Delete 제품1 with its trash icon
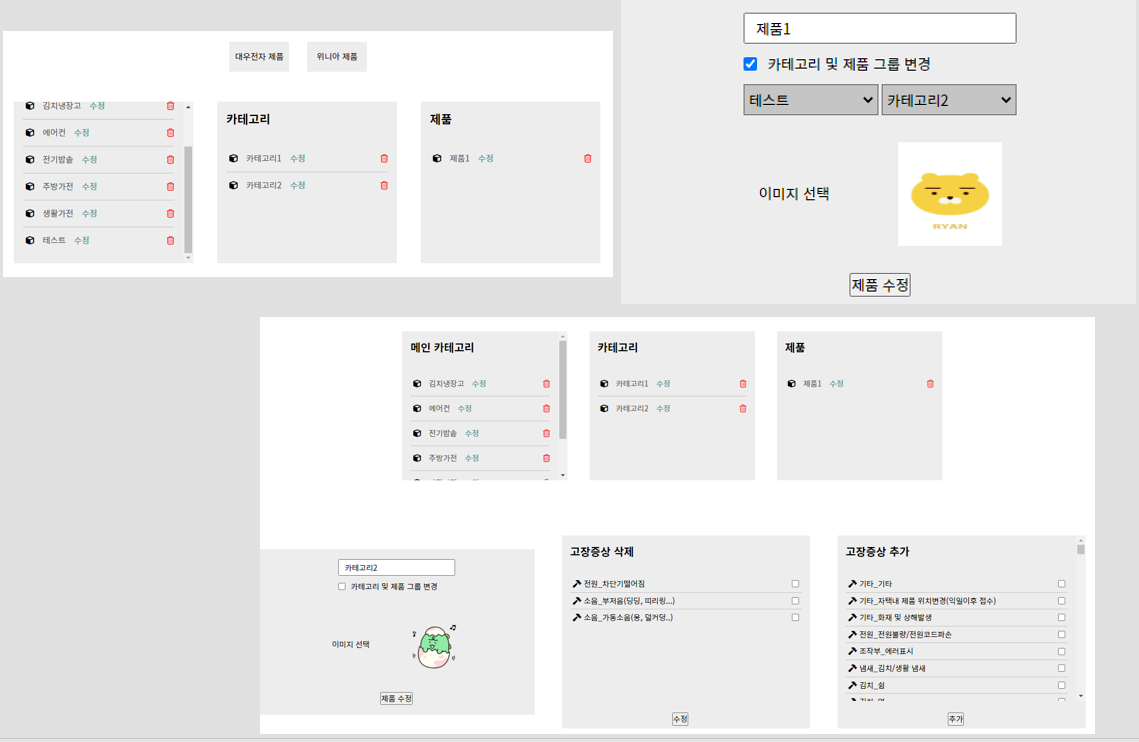 point(587,158)
